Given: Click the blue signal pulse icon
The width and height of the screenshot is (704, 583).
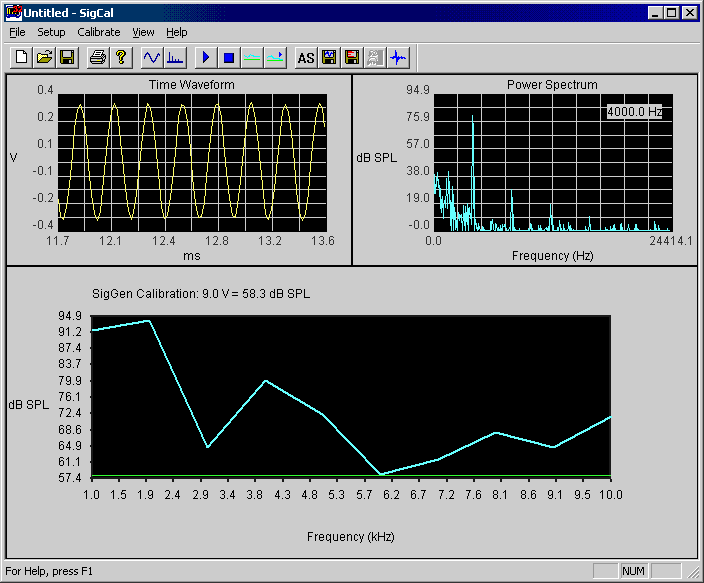Looking at the screenshot, I should [398, 57].
